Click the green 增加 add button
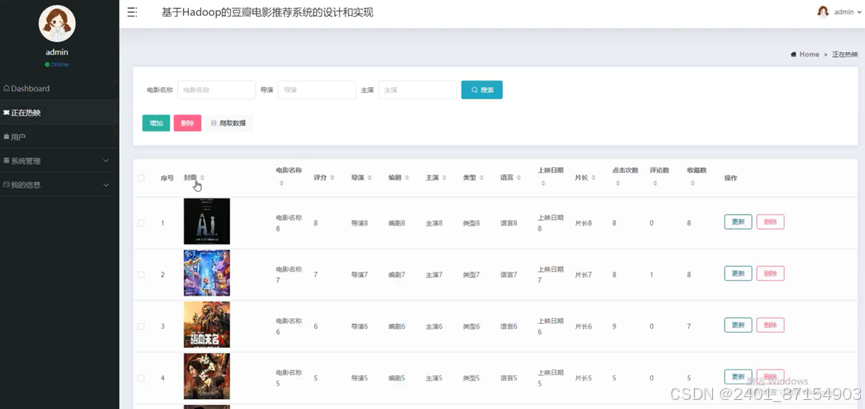865x409 pixels. (x=156, y=123)
